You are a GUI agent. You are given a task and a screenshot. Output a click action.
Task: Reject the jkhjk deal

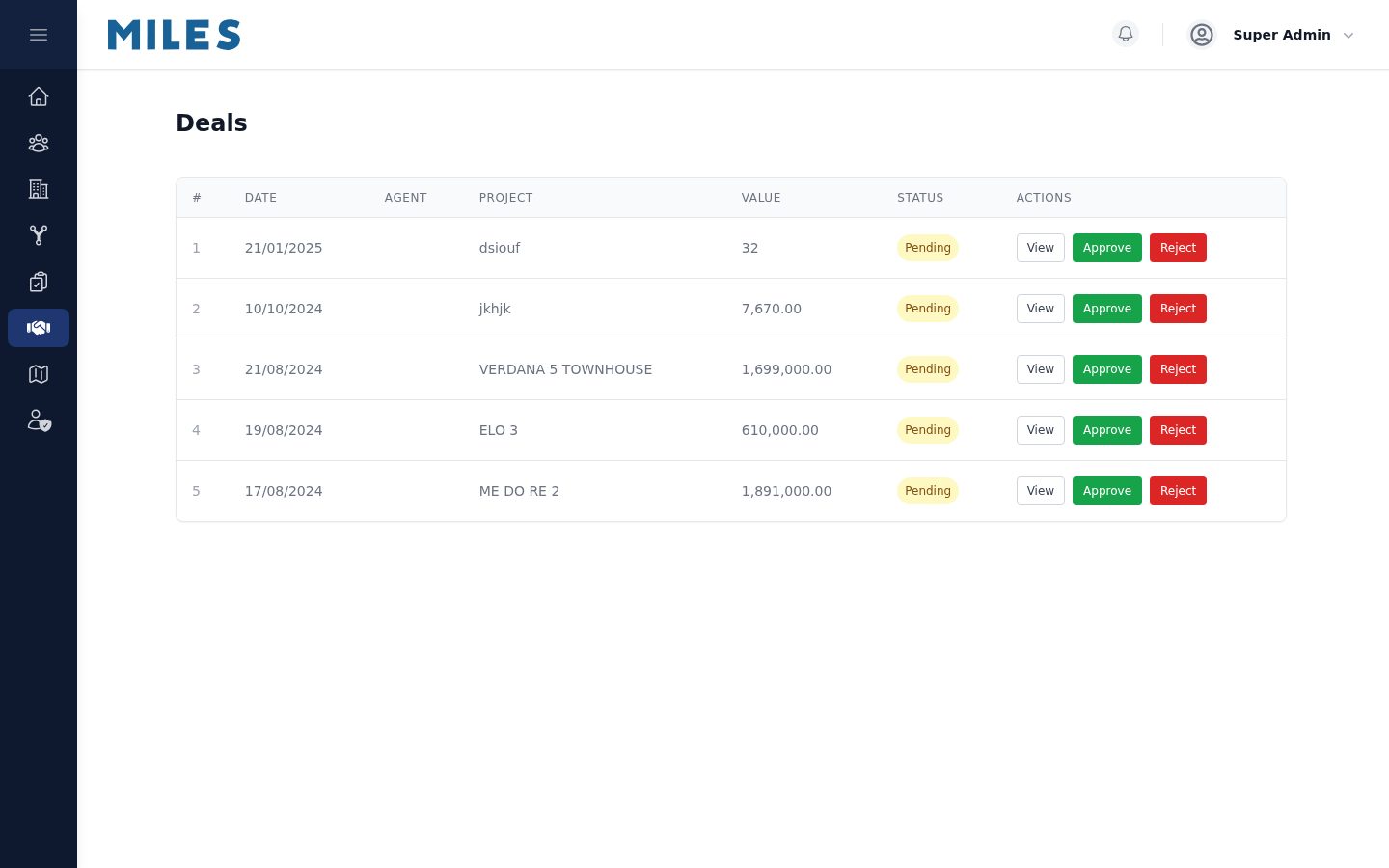coord(1178,309)
